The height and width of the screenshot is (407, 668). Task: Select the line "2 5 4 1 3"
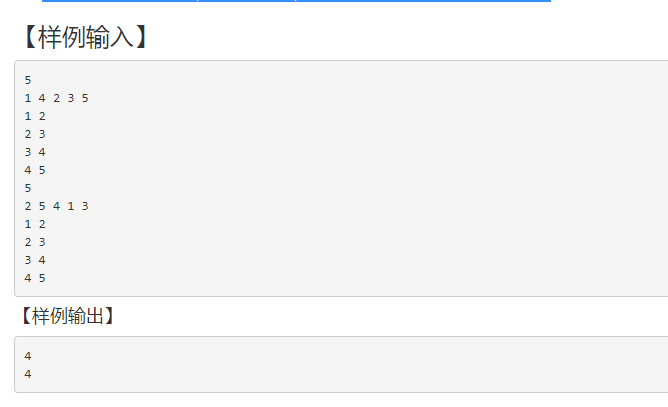click(57, 206)
